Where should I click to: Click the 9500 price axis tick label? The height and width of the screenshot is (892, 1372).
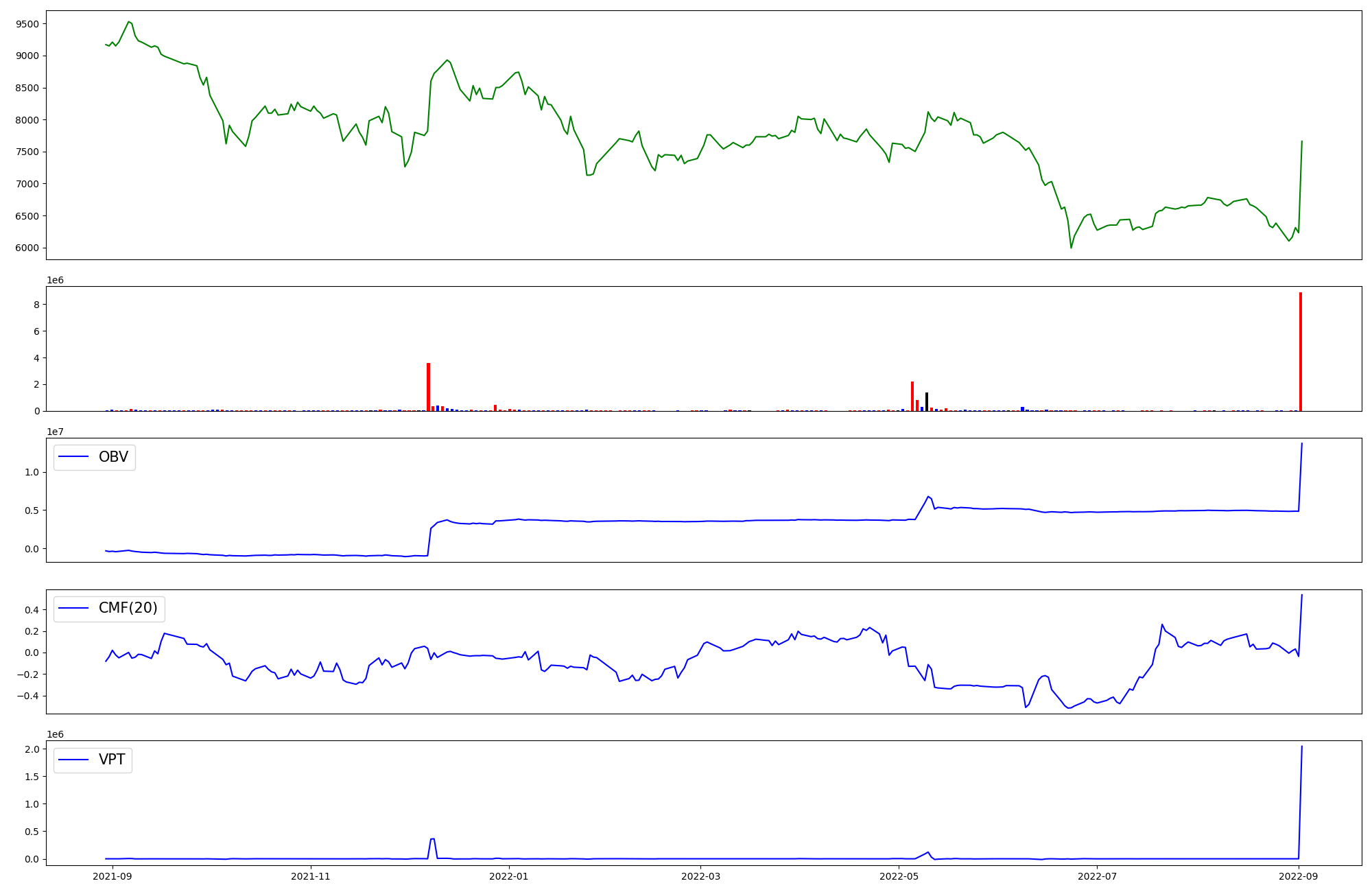coord(28,24)
